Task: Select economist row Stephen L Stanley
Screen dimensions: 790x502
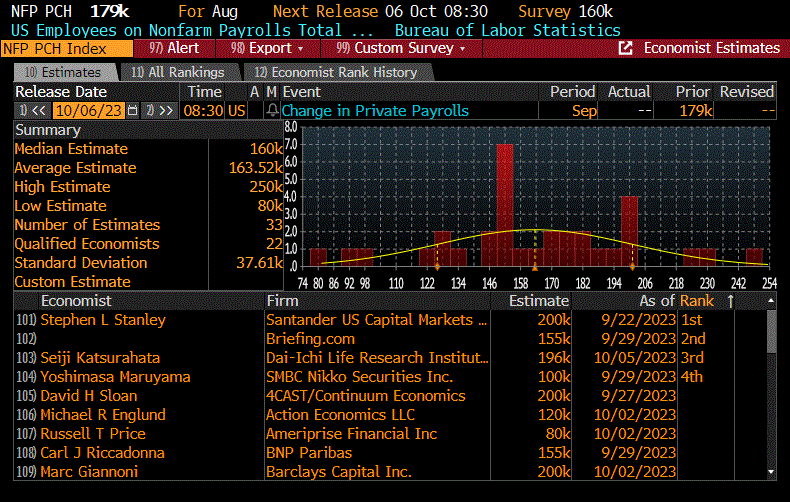Action: pos(103,320)
